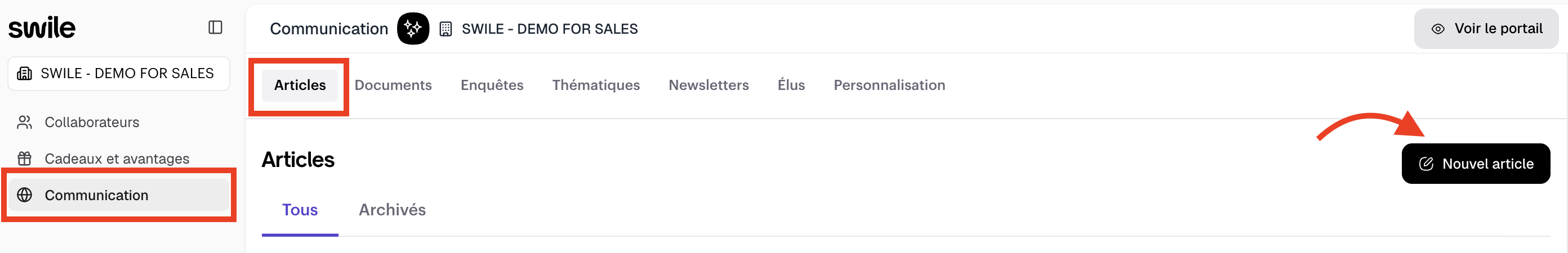Select the Thématiques tab
This screenshot has height=253, width=1568.
coord(595,85)
